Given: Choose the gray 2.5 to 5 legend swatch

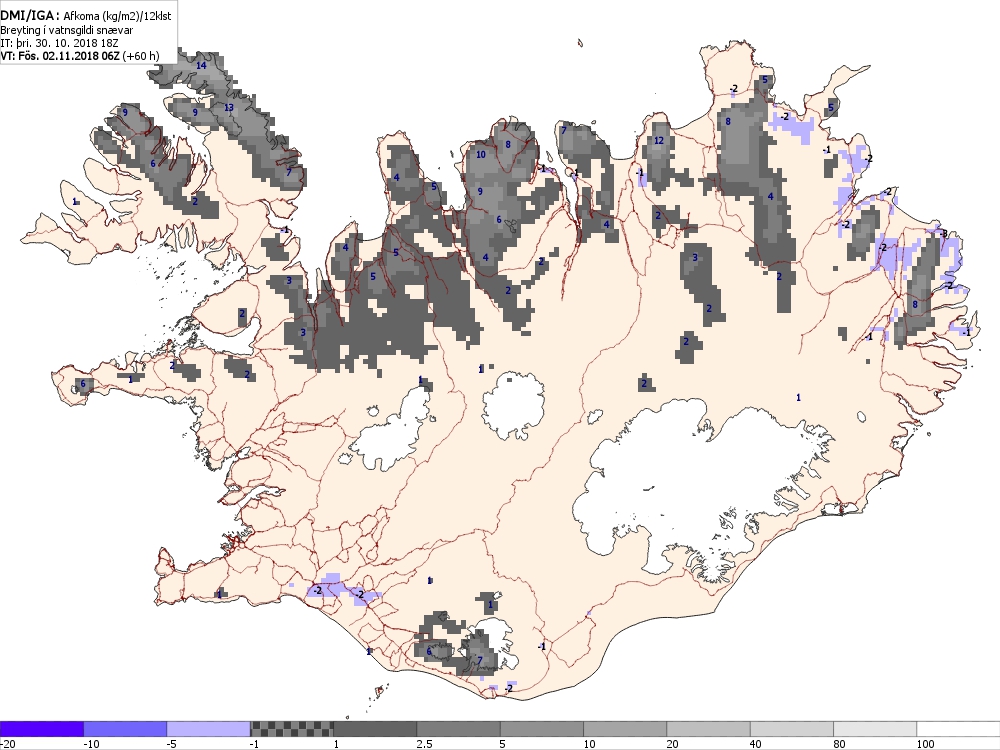Looking at the screenshot, I should click(459, 729).
